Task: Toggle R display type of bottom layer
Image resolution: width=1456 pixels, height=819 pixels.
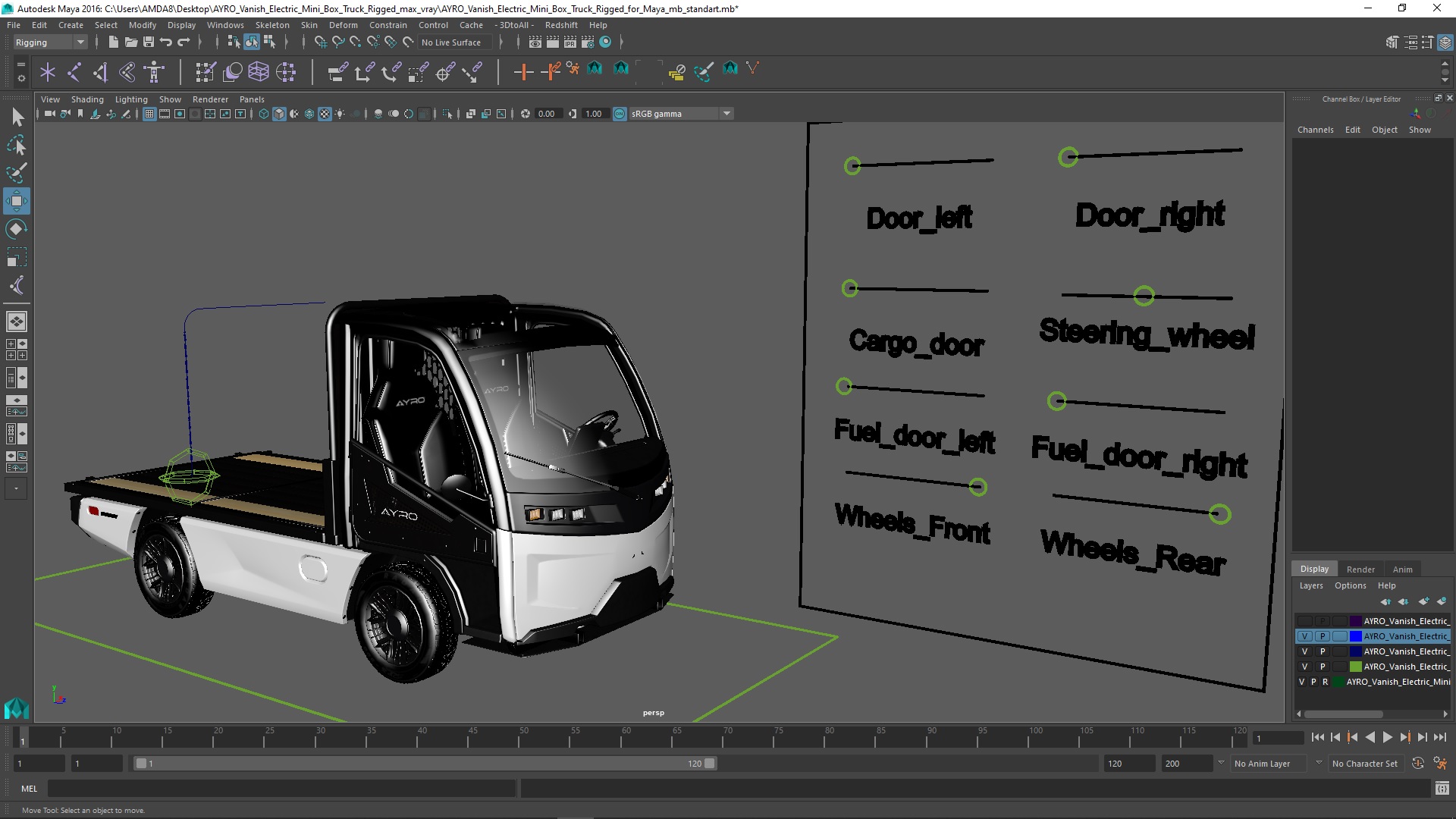Action: 1325,682
